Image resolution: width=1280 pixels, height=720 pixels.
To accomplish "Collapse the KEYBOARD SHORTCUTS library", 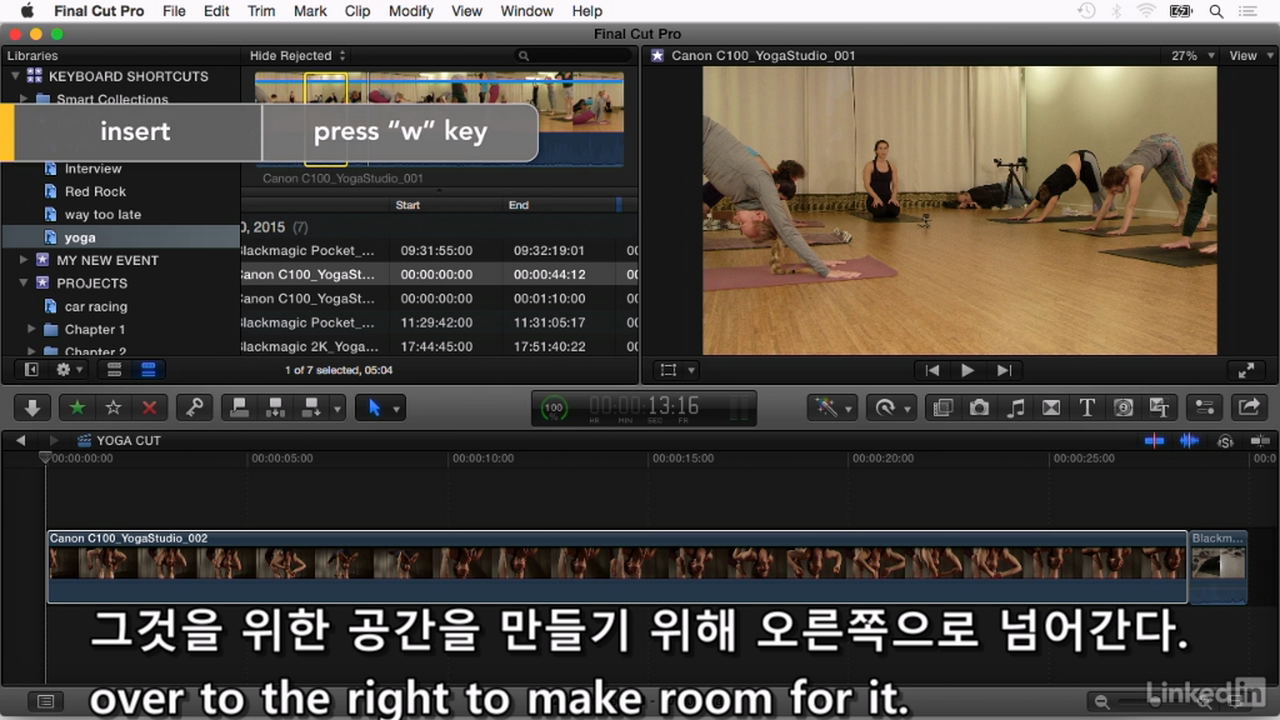I will pos(15,76).
